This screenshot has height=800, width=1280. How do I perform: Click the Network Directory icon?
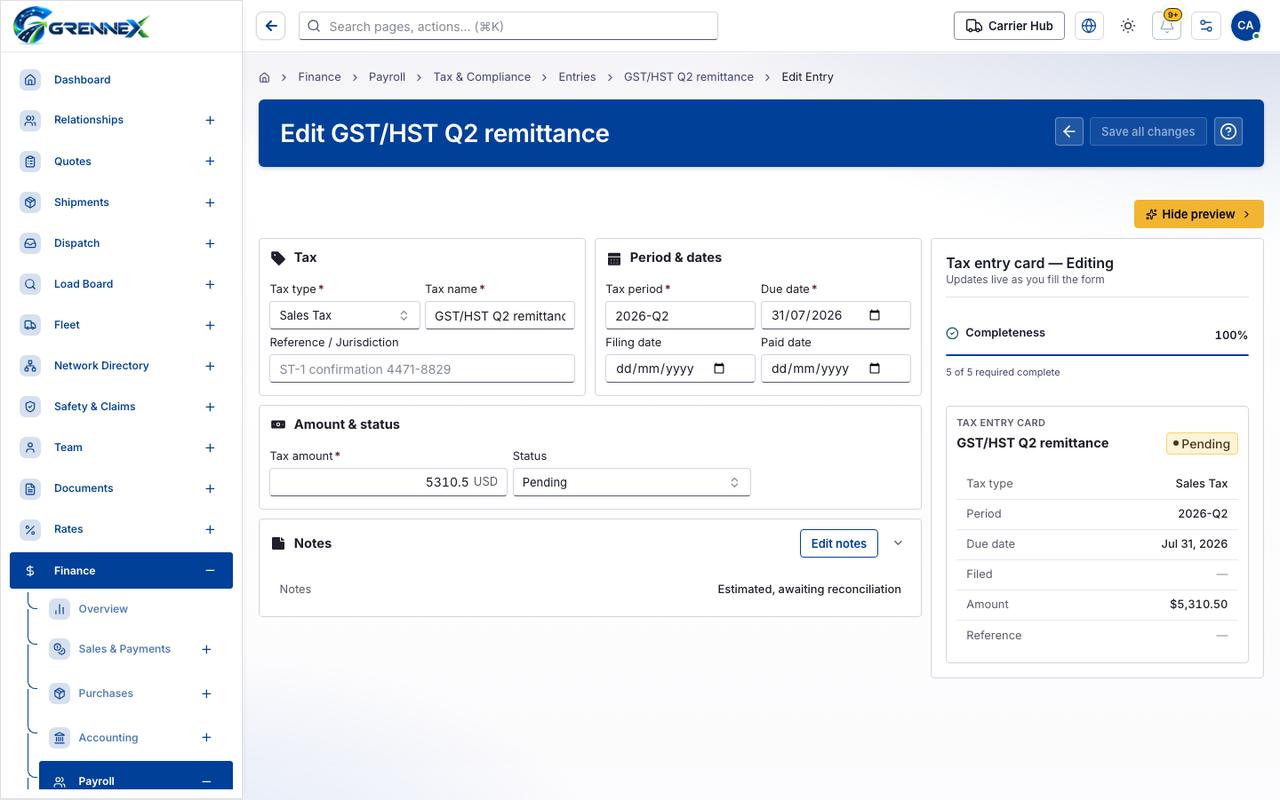[x=31, y=366]
